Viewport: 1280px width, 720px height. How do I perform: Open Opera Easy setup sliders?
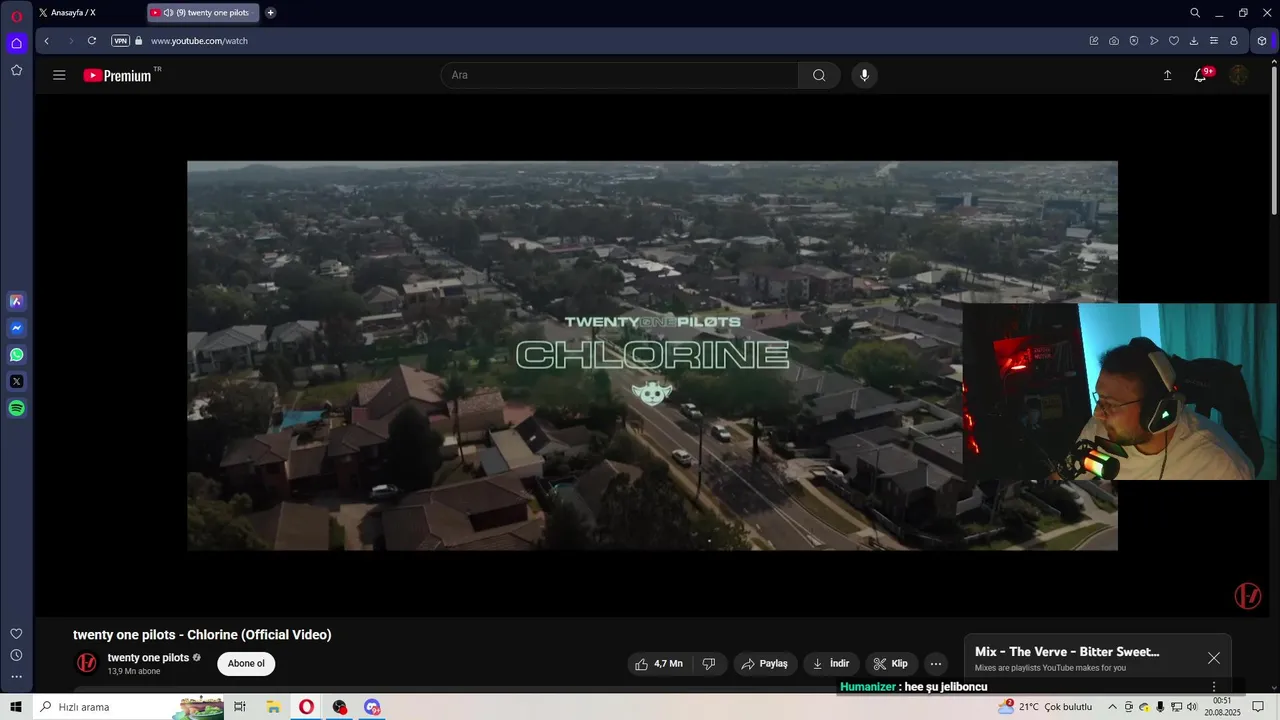1214,41
